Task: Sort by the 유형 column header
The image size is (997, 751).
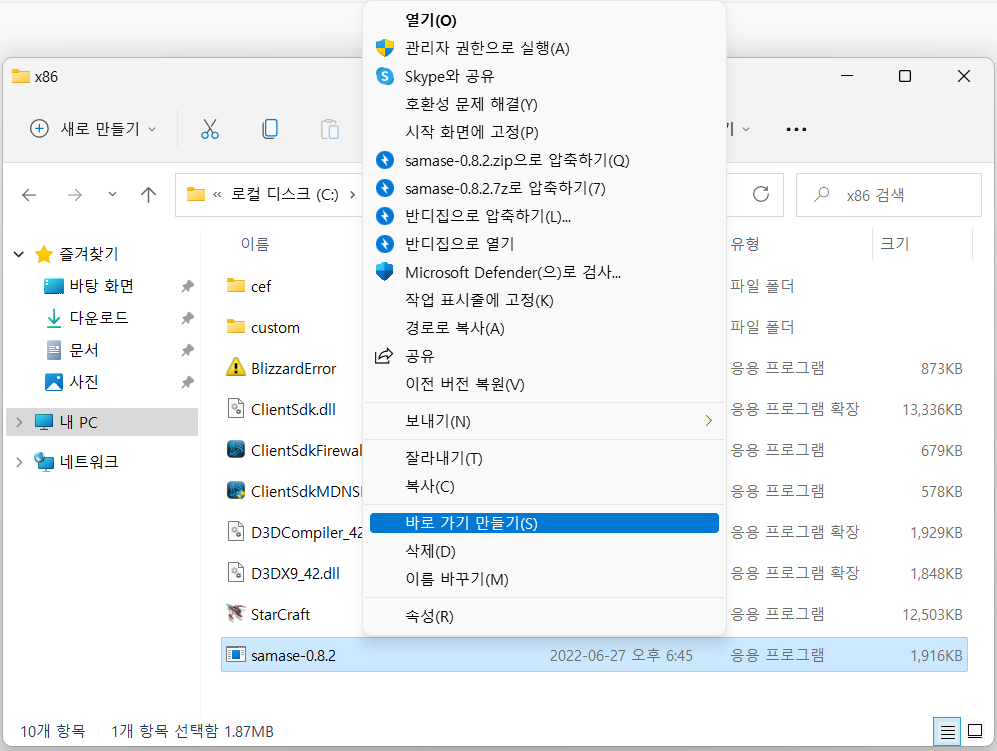Action: (745, 244)
